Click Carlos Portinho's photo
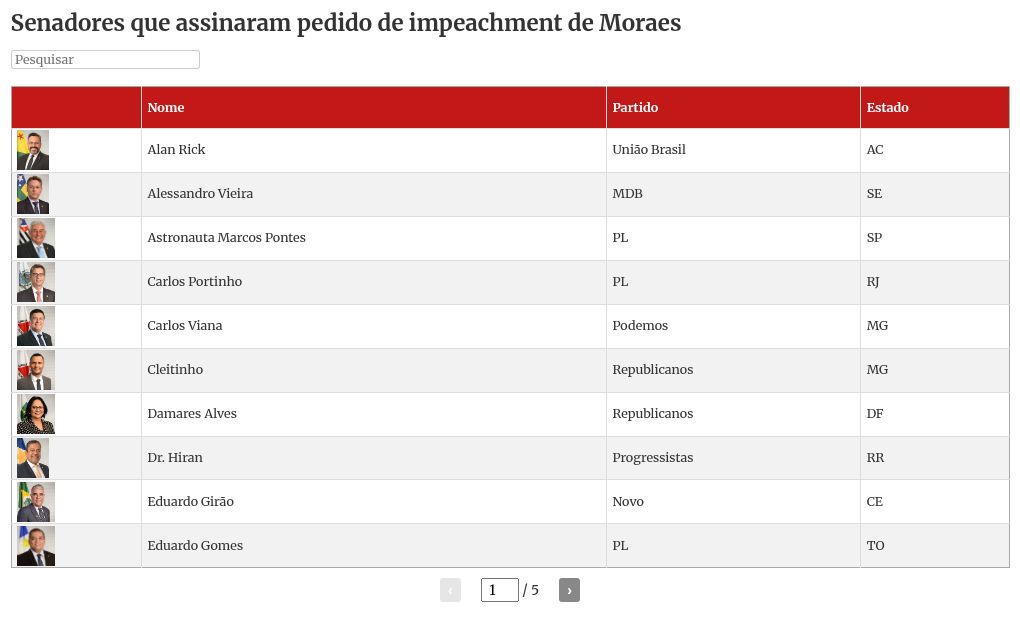 36,282
